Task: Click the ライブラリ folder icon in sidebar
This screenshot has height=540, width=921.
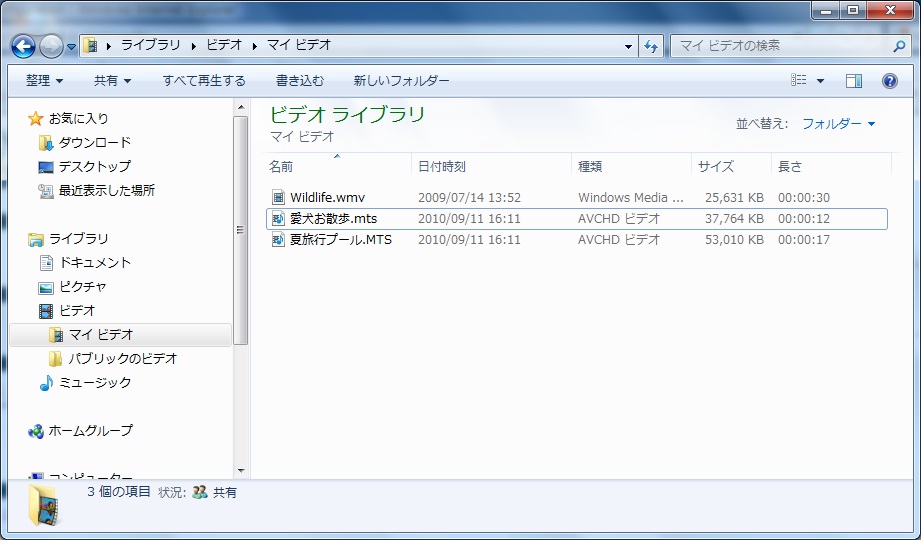Action: [36, 239]
